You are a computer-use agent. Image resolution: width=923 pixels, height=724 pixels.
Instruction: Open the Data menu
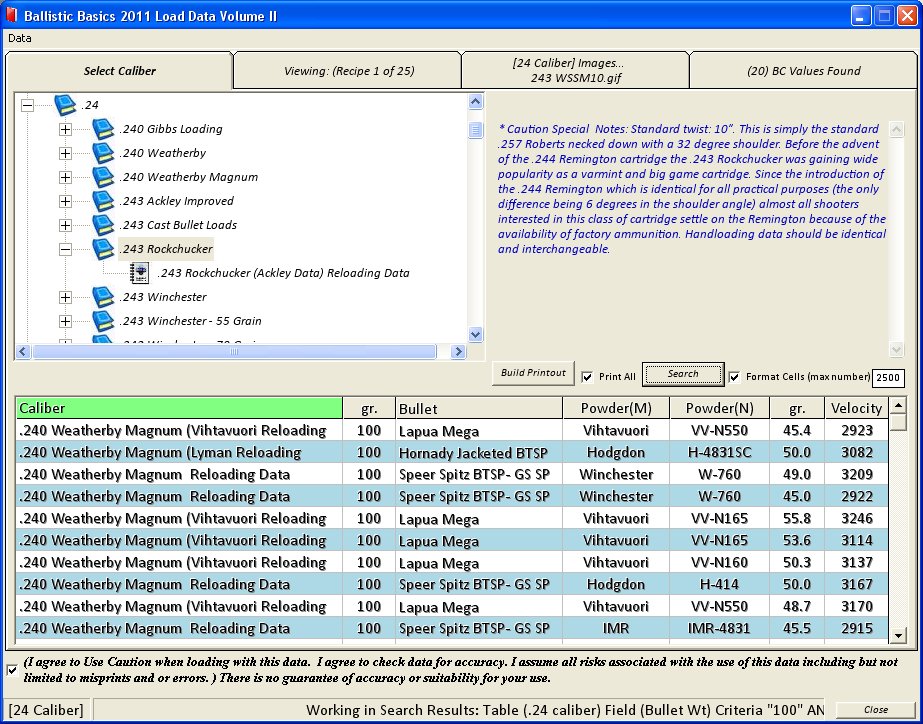(x=20, y=38)
